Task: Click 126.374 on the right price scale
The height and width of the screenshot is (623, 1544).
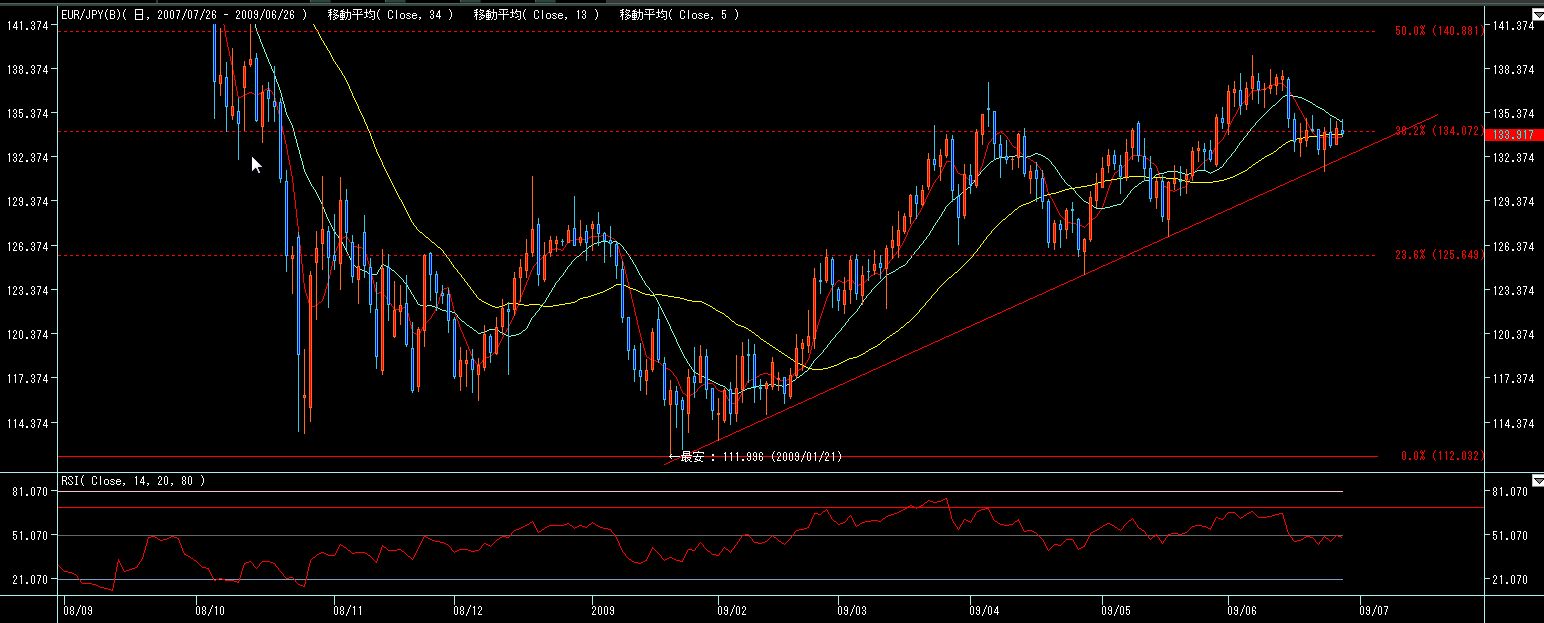Action: [1512, 246]
